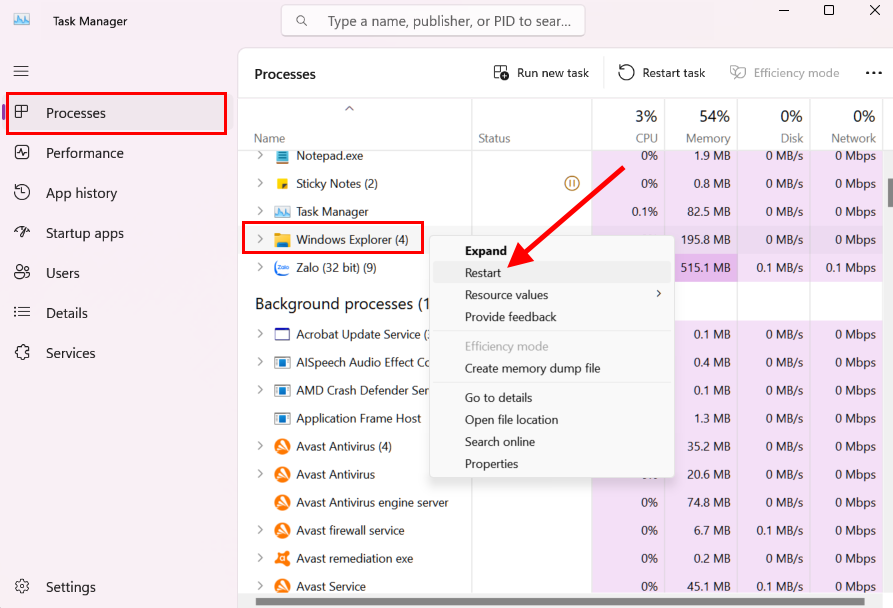
Task: Select Open file location menu entry
Action: click(x=511, y=420)
